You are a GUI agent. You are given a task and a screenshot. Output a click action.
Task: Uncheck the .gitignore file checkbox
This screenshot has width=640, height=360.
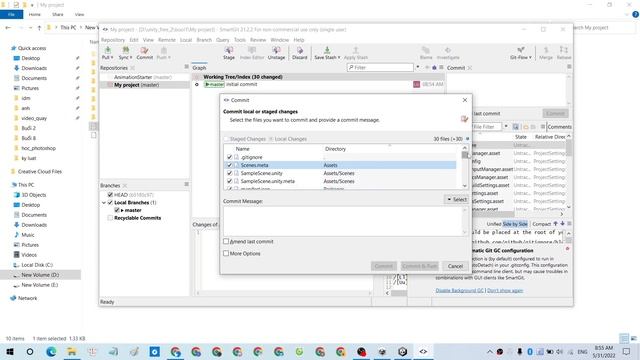point(229,157)
